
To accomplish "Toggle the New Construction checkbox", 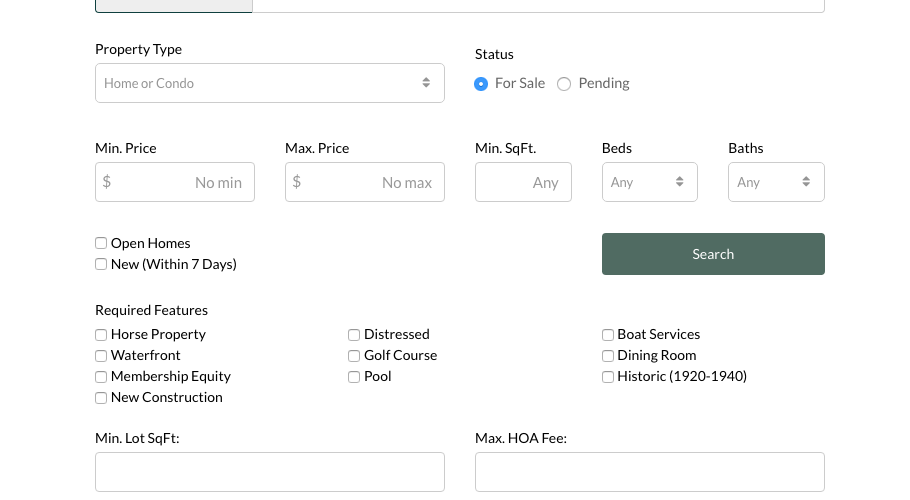I will click(x=101, y=398).
